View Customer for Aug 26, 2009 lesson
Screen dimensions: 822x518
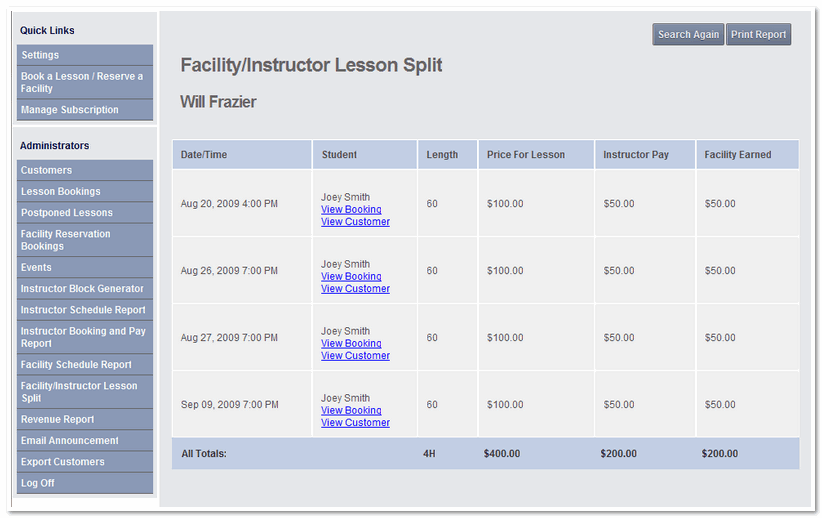tap(355, 289)
